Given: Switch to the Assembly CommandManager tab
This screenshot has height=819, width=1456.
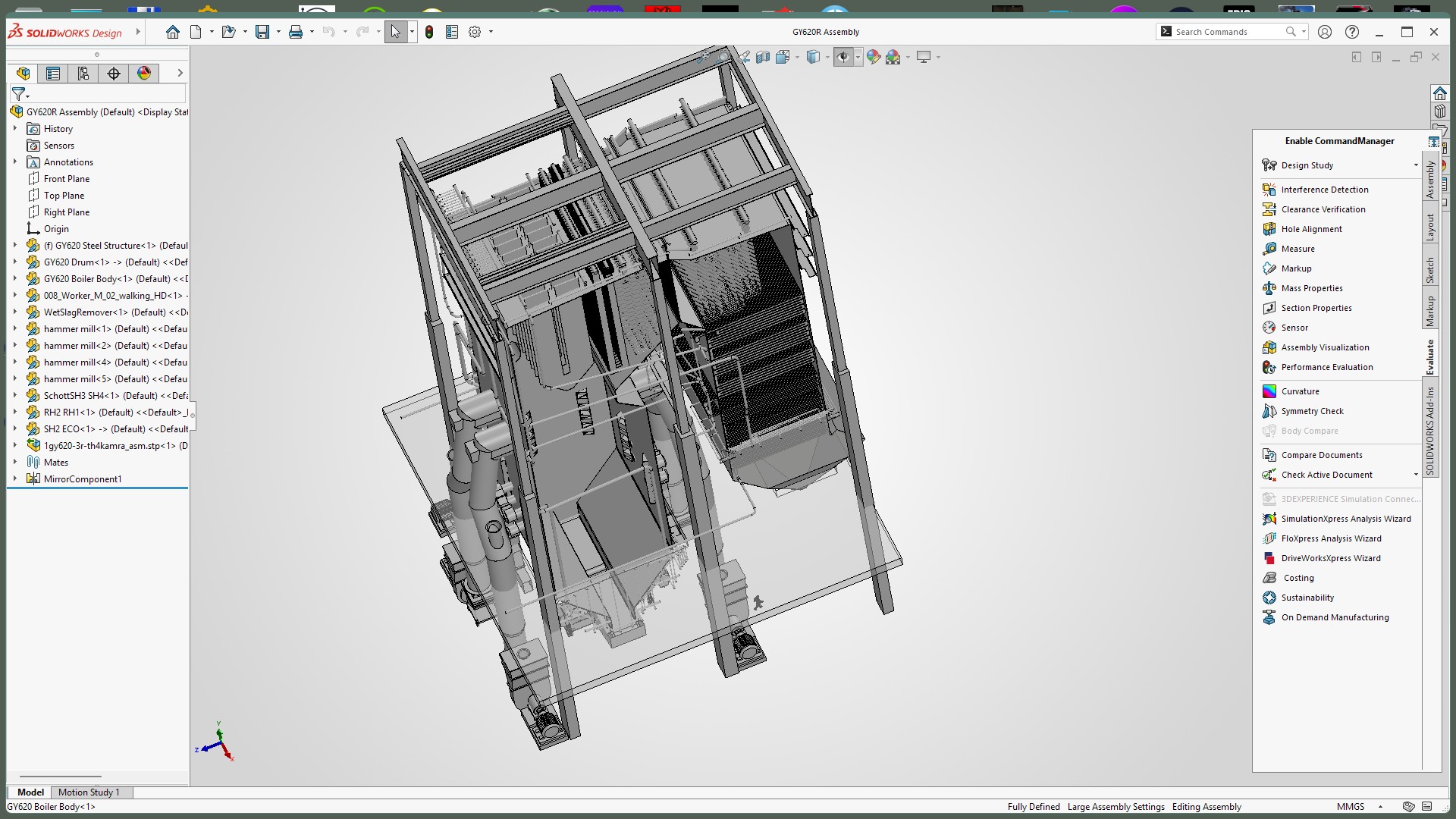Looking at the screenshot, I should coord(1430,180).
